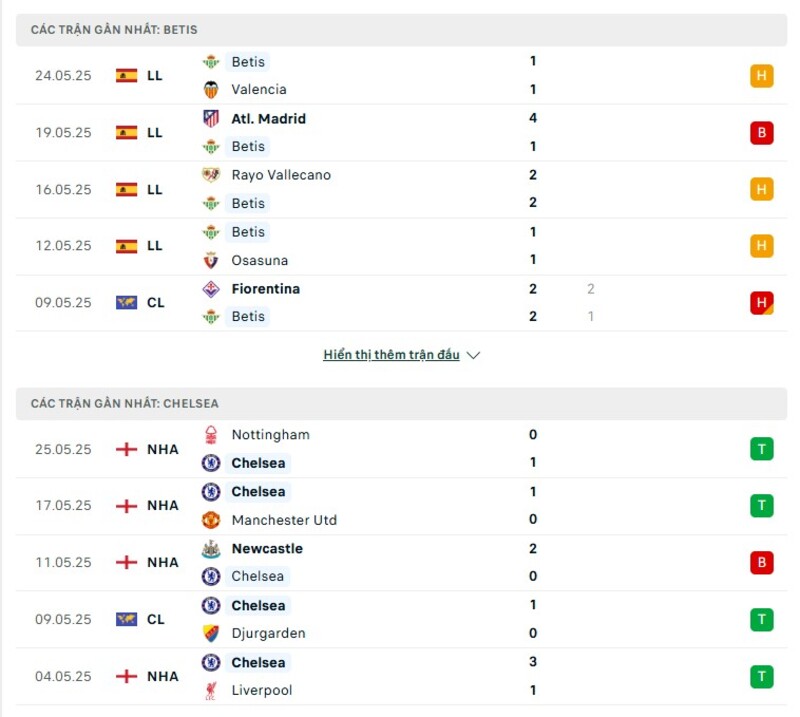Screen dimensions: 800x717
Task: Toggle the B badge for the Newcastle defeat
Action: tap(763, 562)
